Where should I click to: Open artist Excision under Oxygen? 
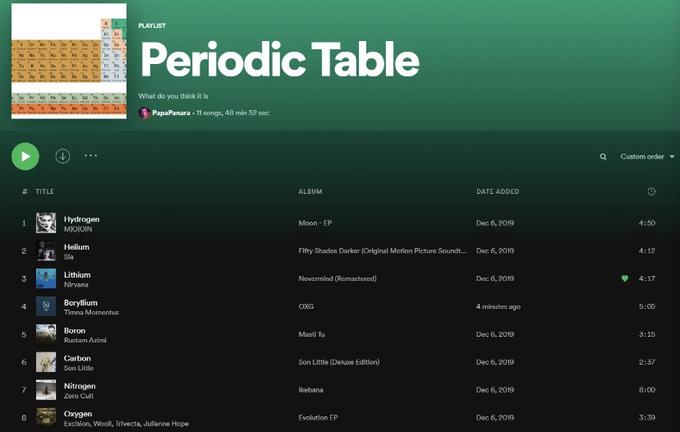coord(76,423)
